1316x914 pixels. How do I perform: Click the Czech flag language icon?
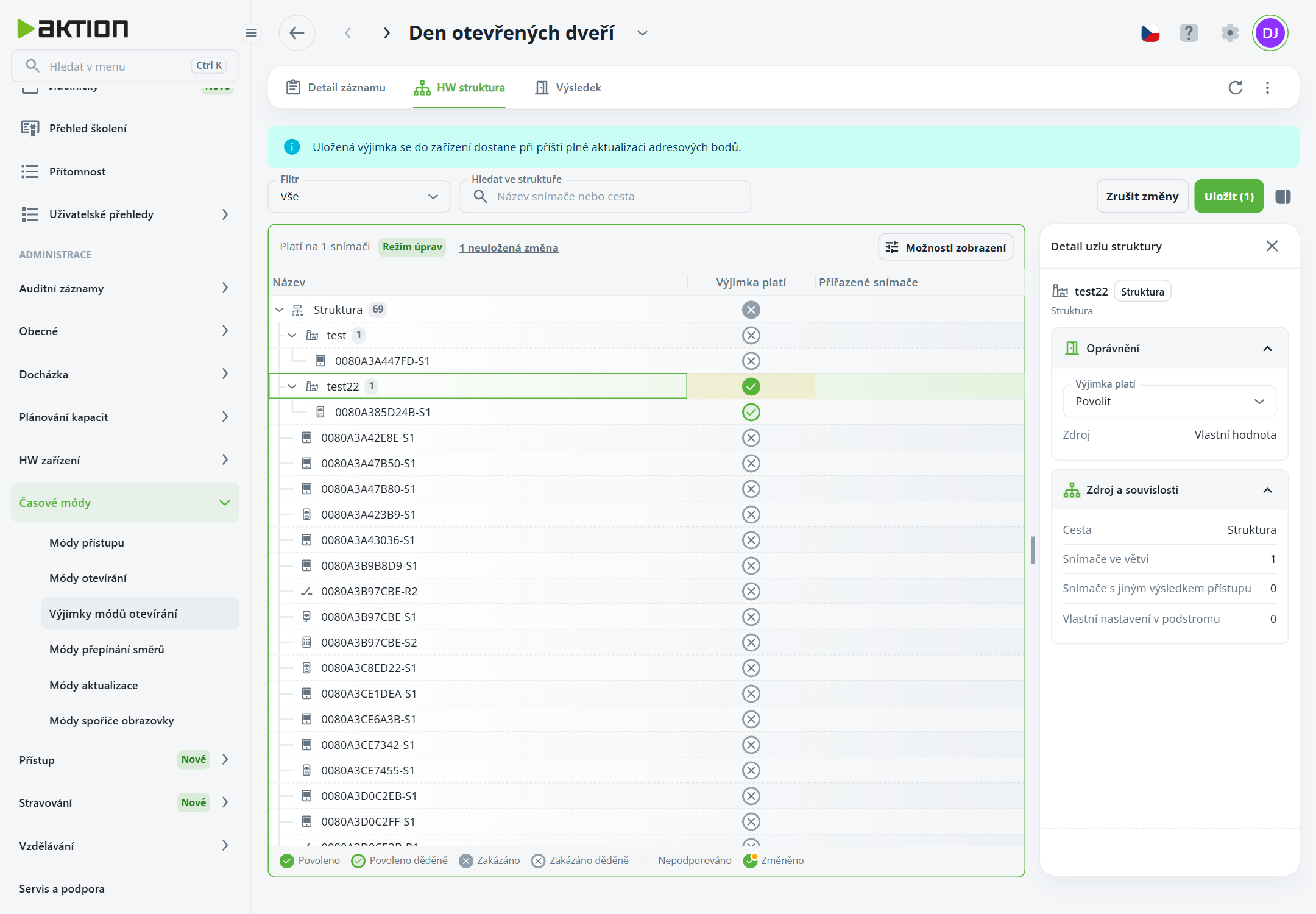tap(1150, 33)
